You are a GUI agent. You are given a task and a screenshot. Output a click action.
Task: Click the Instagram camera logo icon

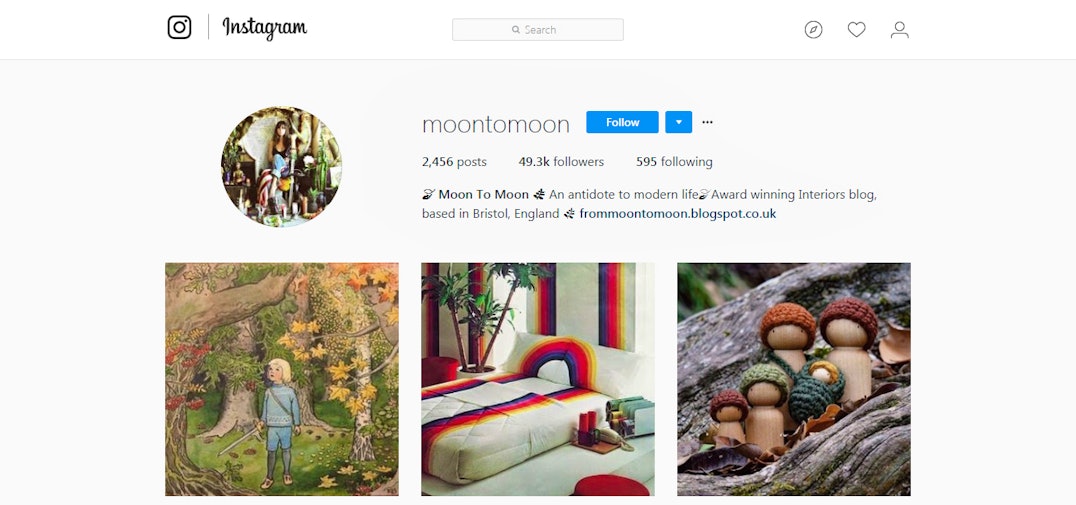pos(179,27)
